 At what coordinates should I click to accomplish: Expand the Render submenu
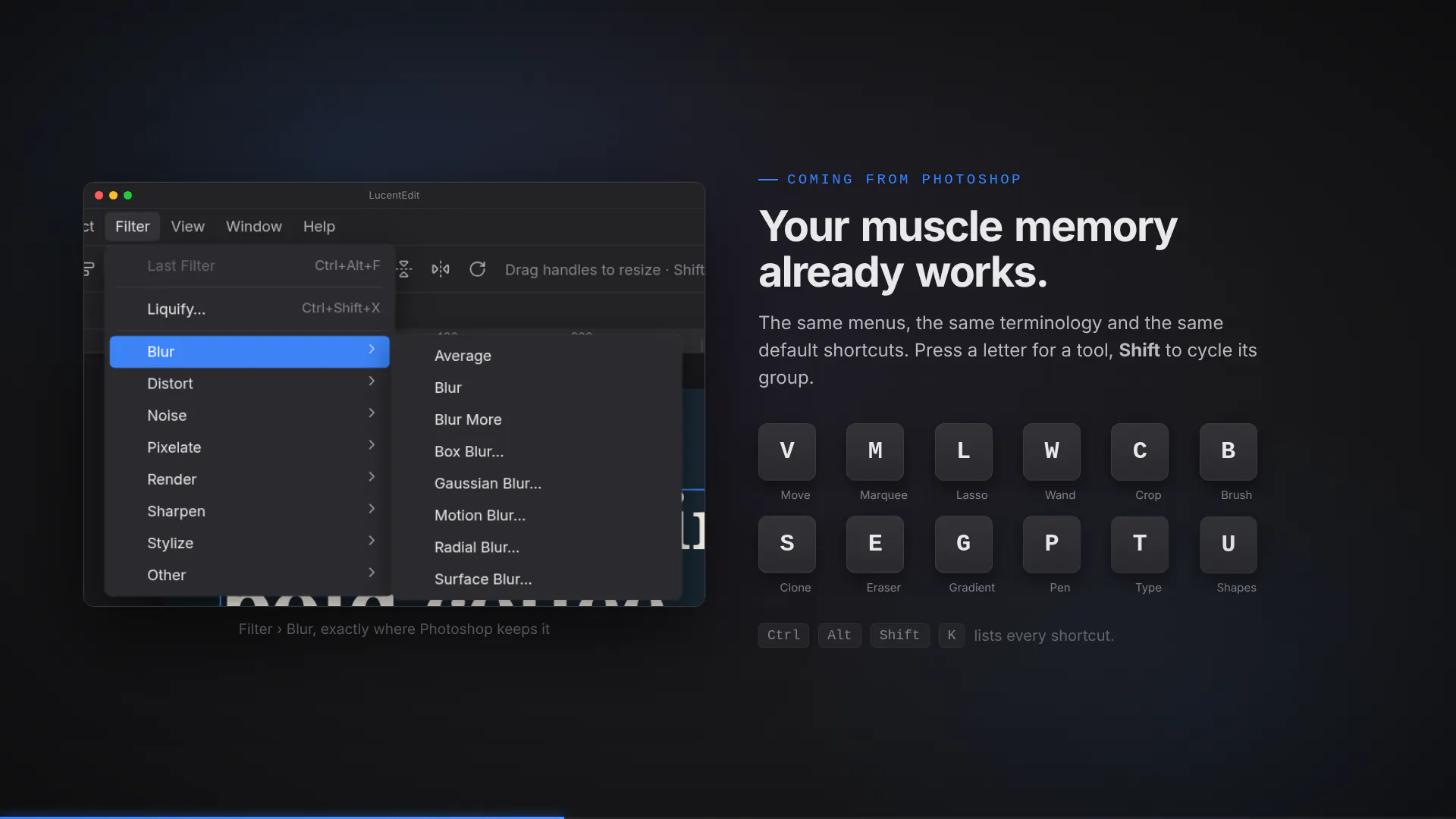[249, 479]
